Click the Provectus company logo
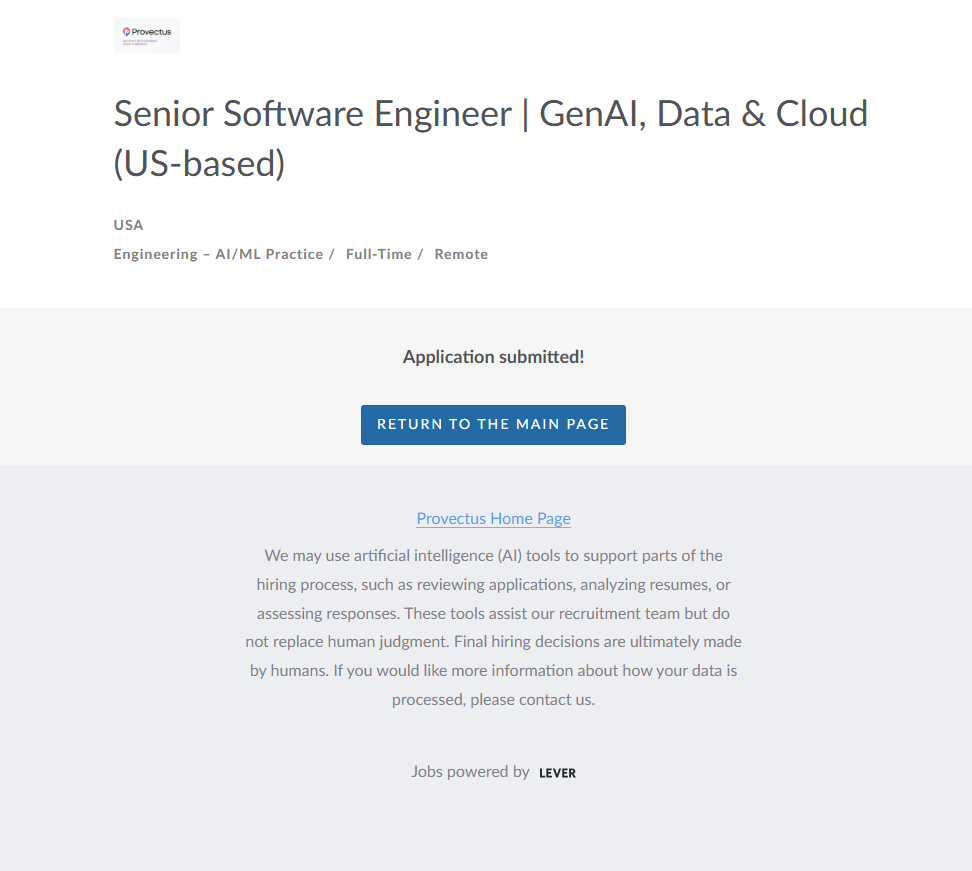 147,35
